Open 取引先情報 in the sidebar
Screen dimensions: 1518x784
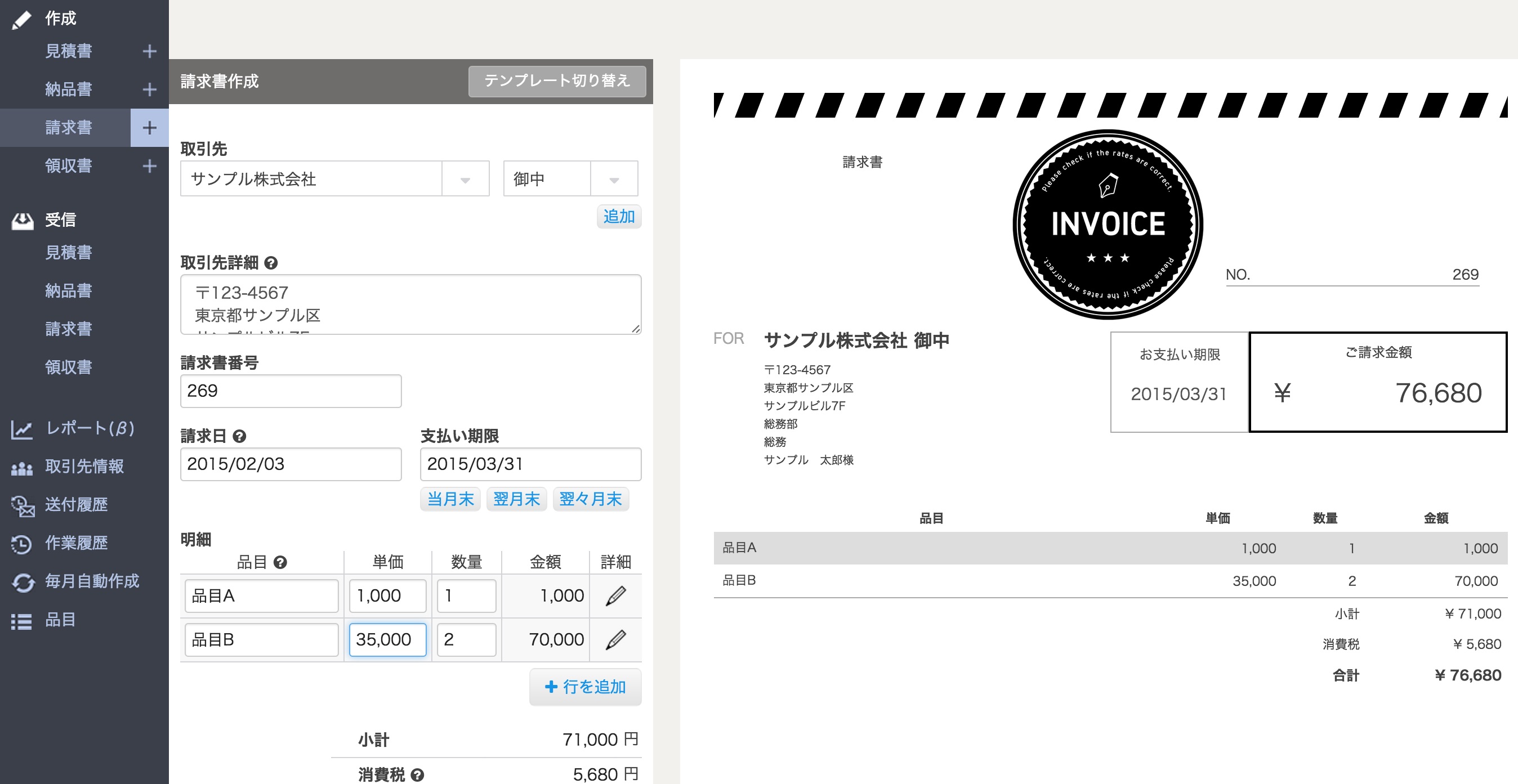[x=84, y=467]
